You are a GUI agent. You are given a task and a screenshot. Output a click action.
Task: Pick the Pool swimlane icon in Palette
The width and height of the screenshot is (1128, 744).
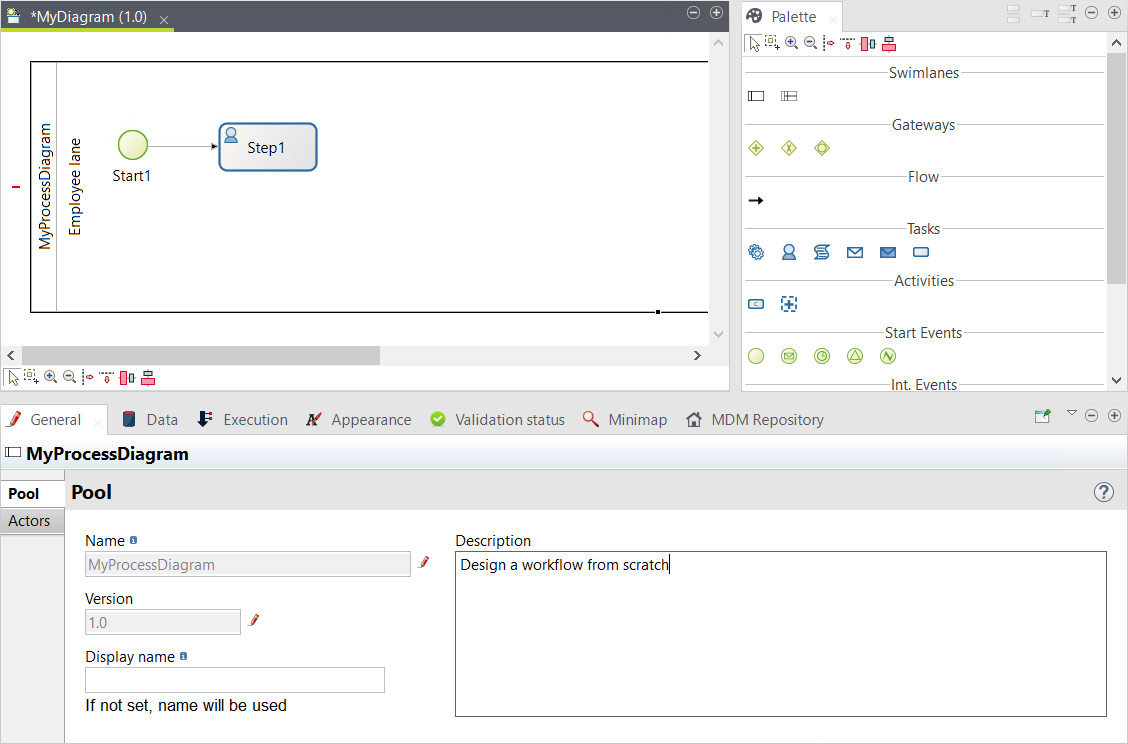[756, 96]
